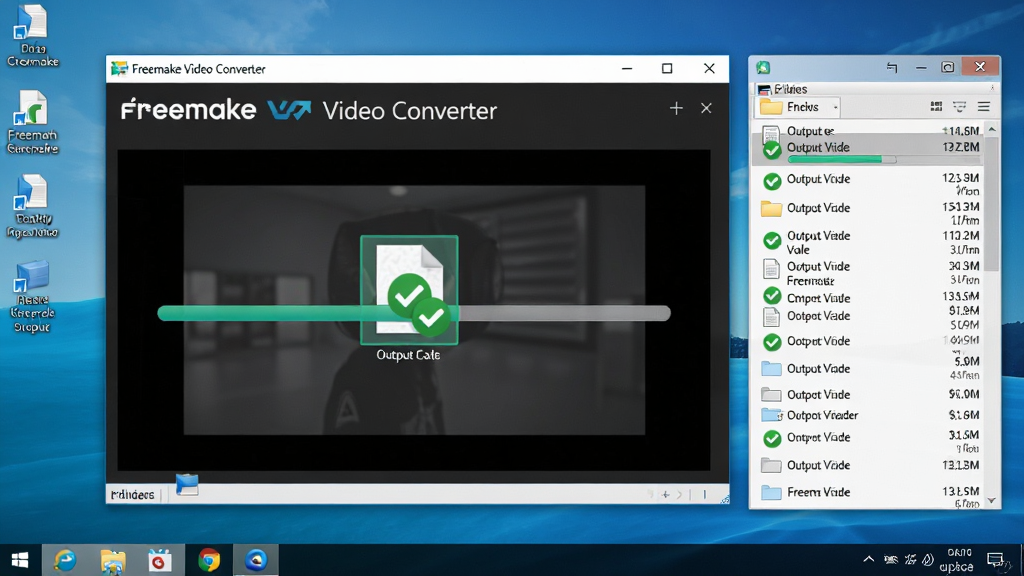Switch to grid view in the file panel toolbar
This screenshot has height=576, width=1024.
point(936,106)
